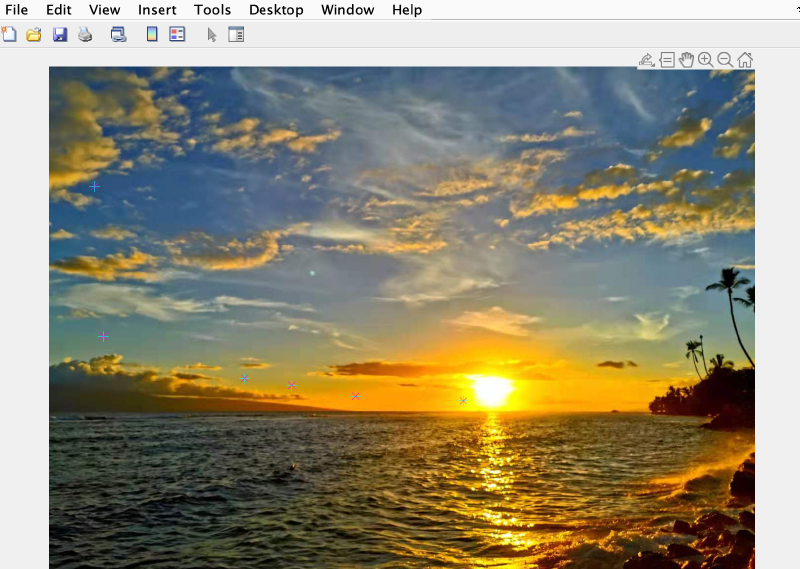This screenshot has width=800, height=569.
Task: Open the Tools menu
Action: tap(212, 10)
